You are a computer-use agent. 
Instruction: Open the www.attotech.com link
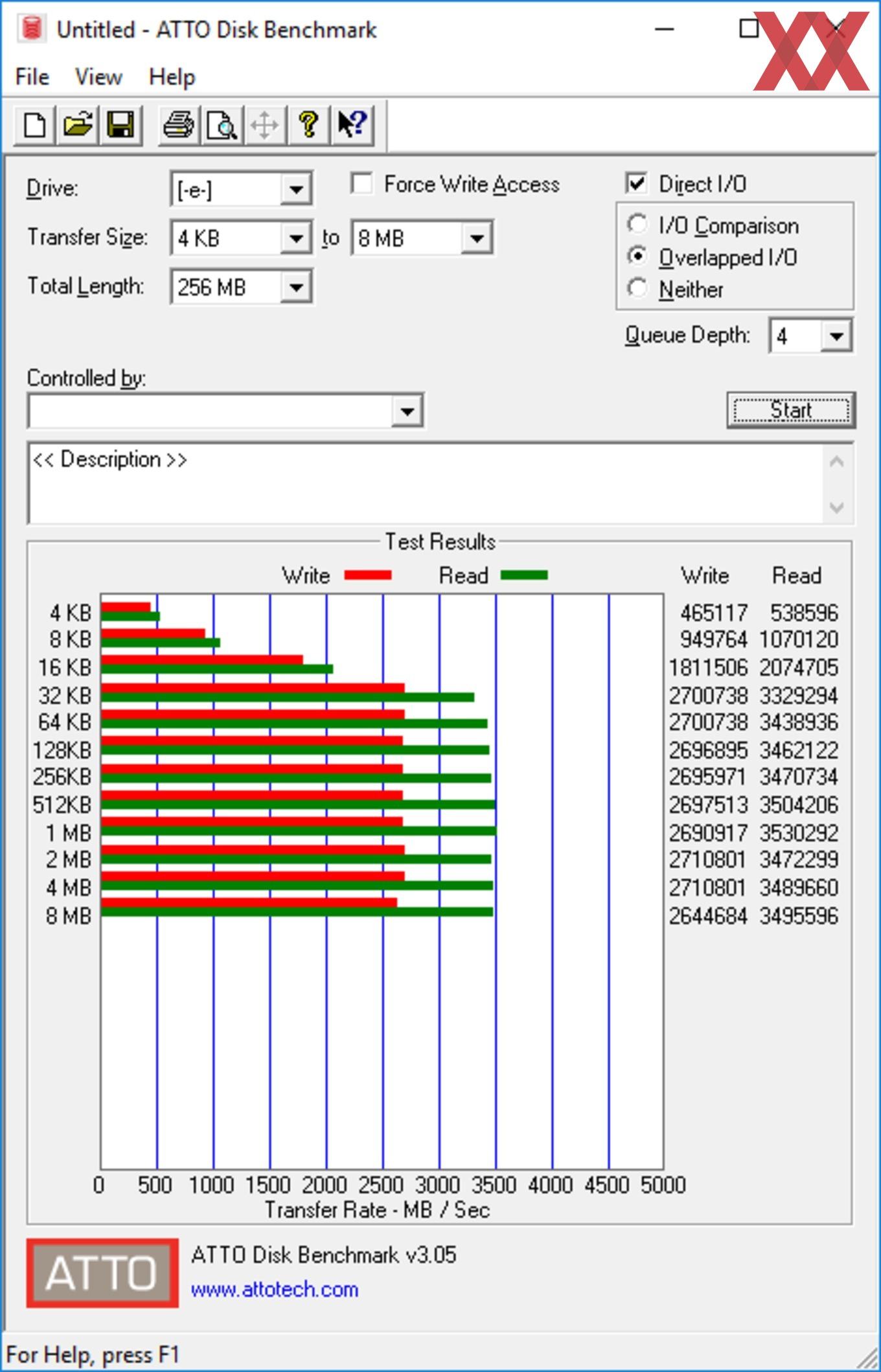[x=275, y=1289]
